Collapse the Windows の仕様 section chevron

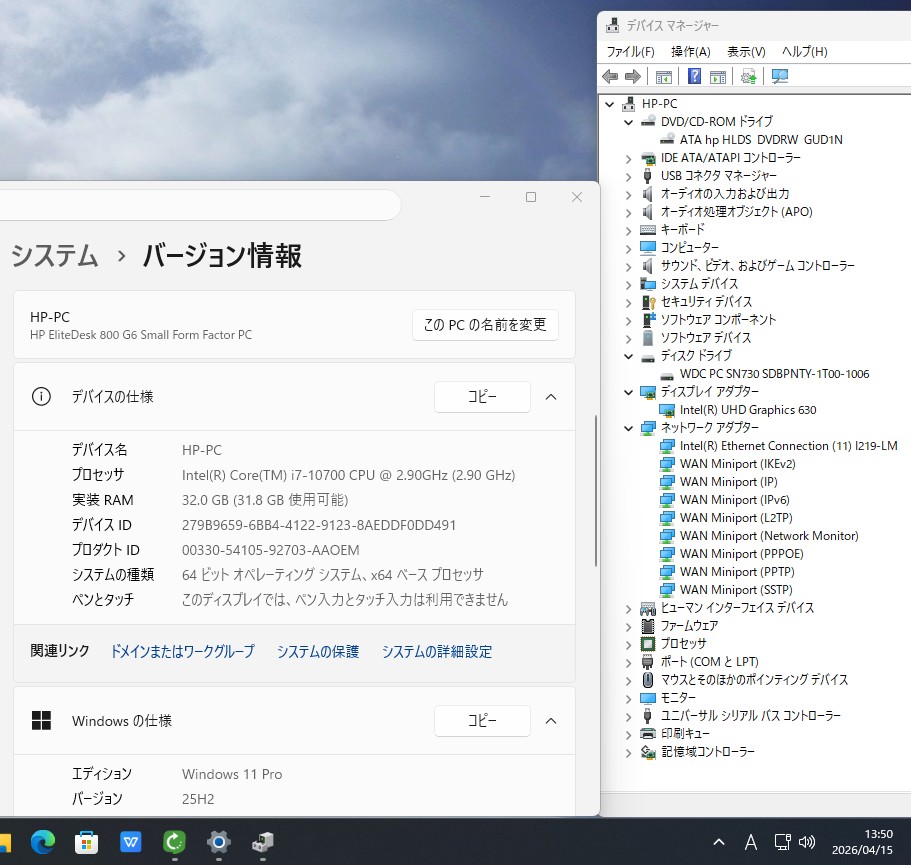[x=551, y=720]
